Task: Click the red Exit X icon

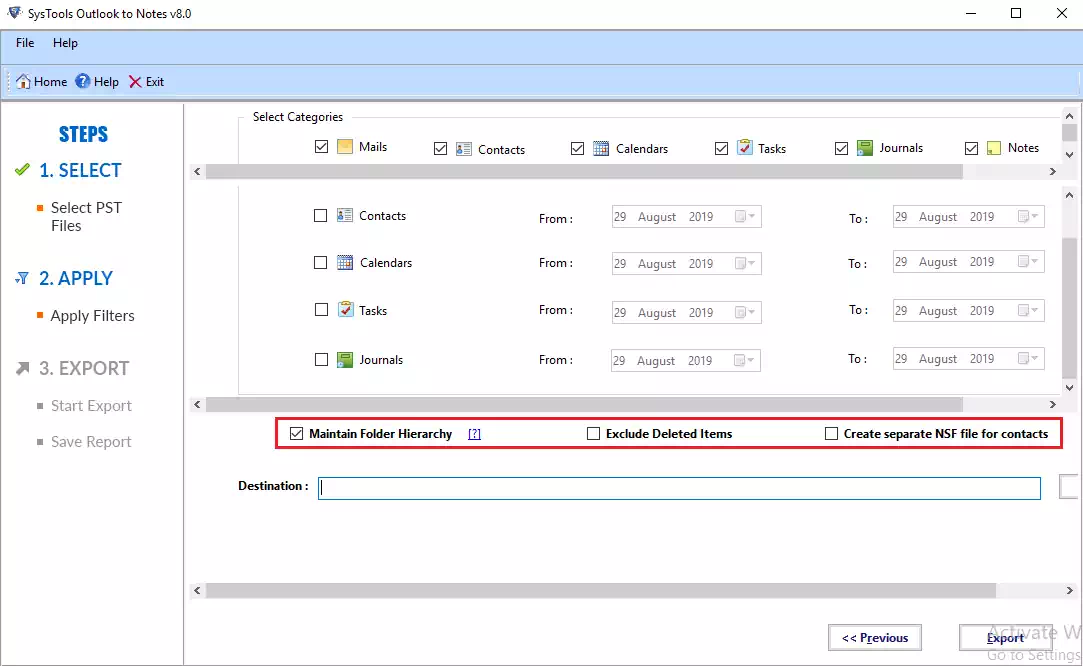Action: click(x=135, y=82)
